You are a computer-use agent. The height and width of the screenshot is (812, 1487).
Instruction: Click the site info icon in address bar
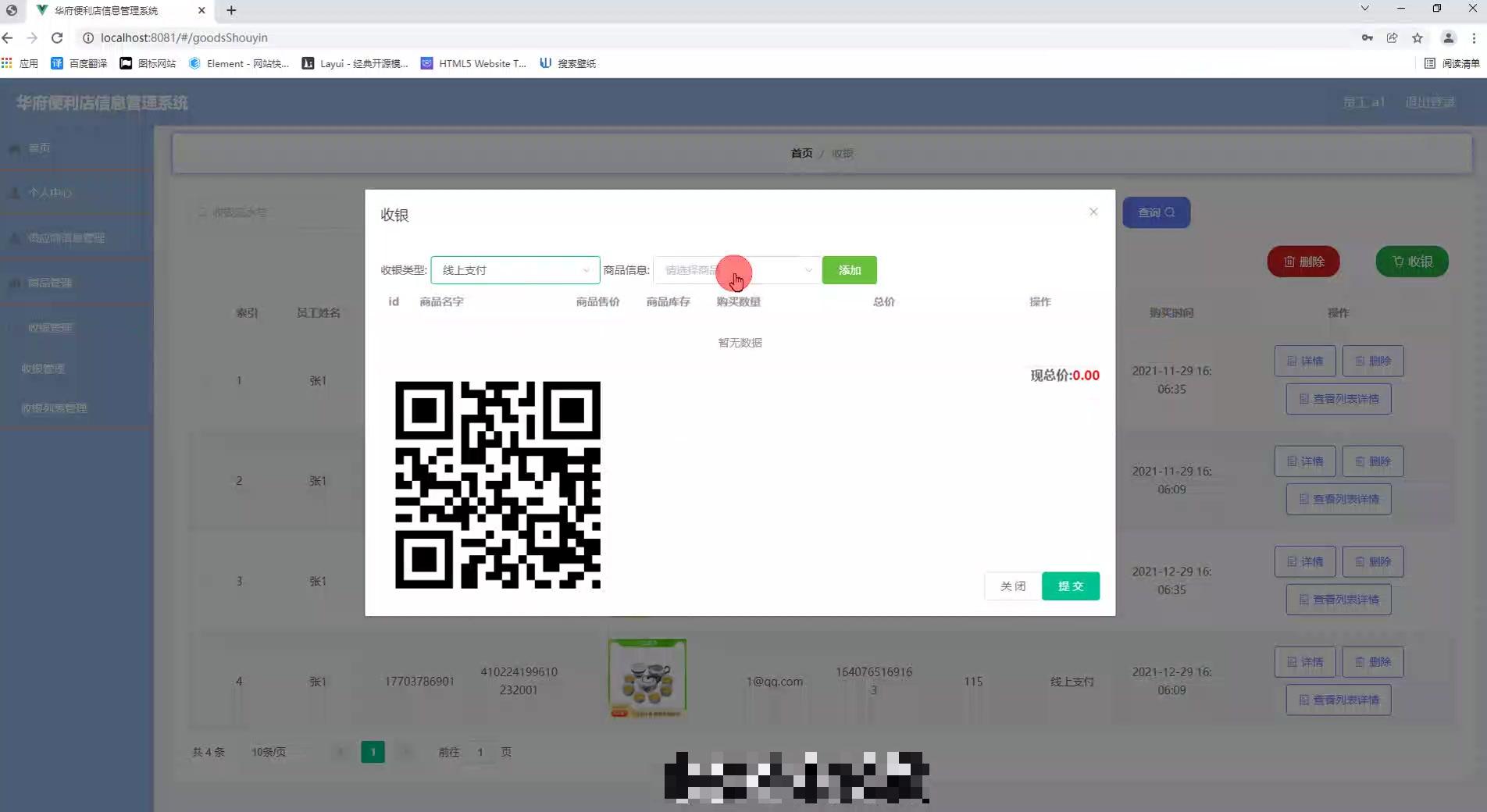88,37
